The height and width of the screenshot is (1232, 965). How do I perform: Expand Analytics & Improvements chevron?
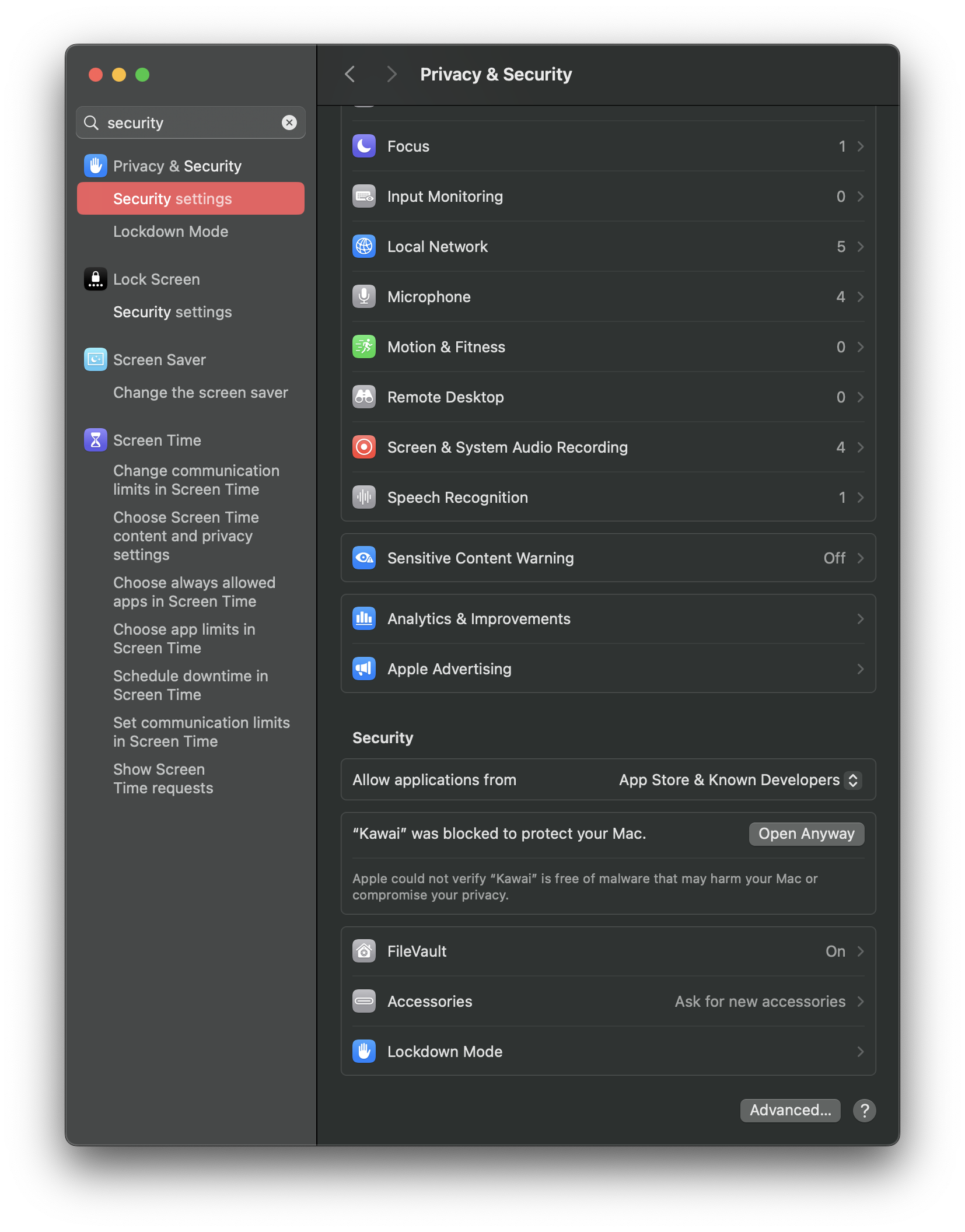[860, 619]
